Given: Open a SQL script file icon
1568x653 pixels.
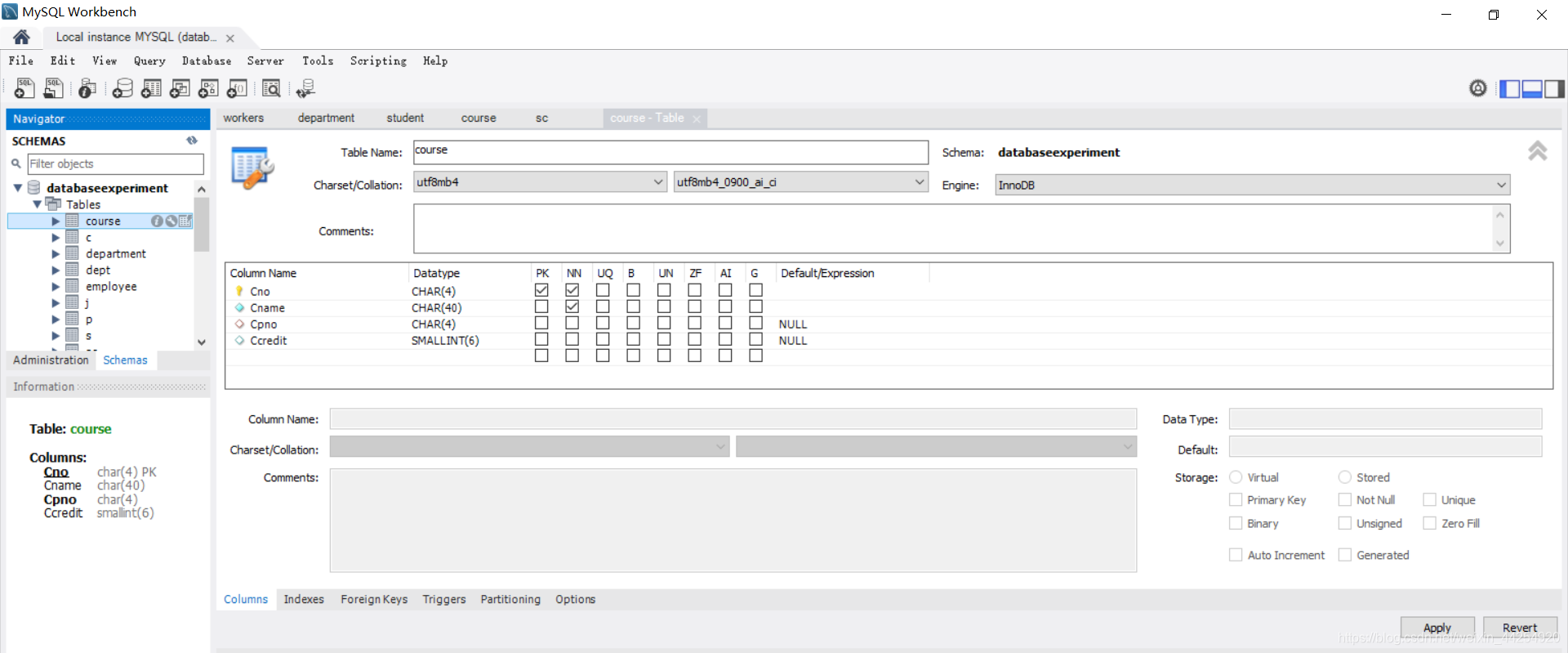Looking at the screenshot, I should pyautogui.click(x=53, y=88).
